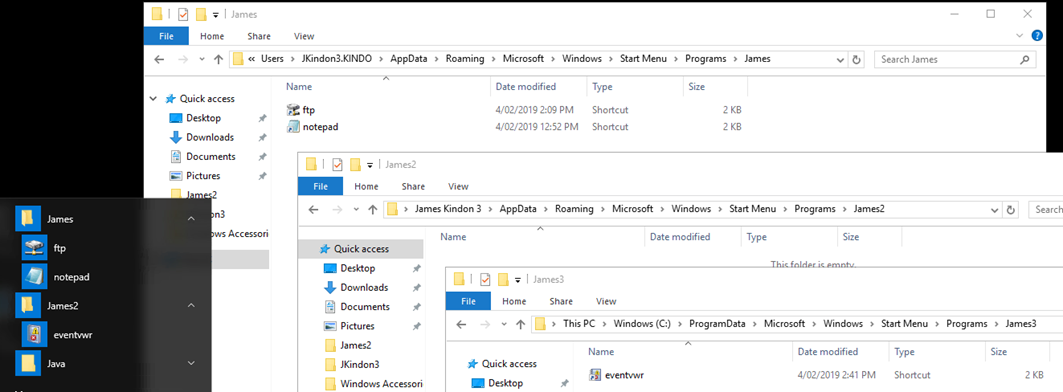The height and width of the screenshot is (392, 1063).
Task: Click the Properties icon in James title bar
Action: tap(182, 14)
